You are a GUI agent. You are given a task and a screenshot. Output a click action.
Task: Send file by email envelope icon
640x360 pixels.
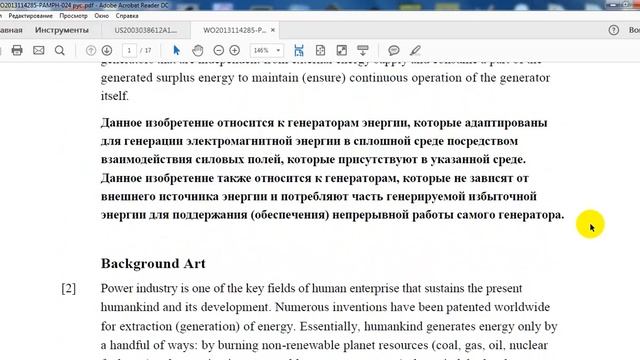[x=39, y=50]
